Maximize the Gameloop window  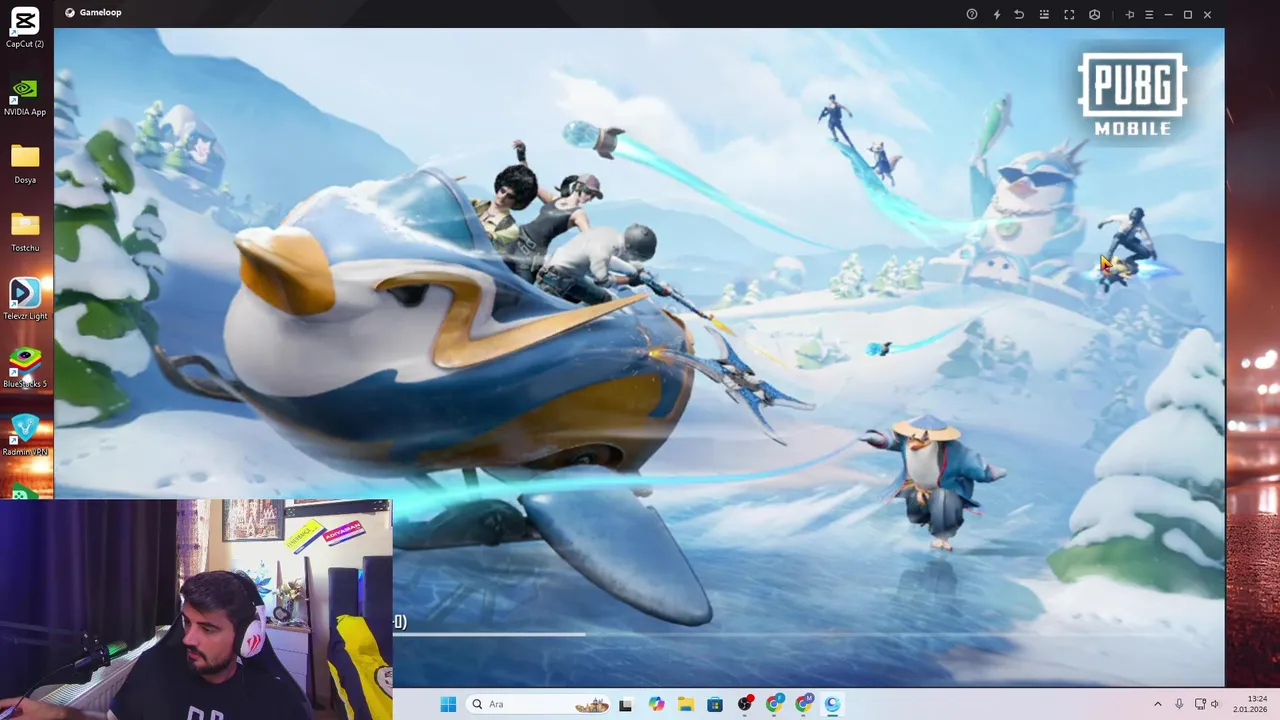[1188, 14]
